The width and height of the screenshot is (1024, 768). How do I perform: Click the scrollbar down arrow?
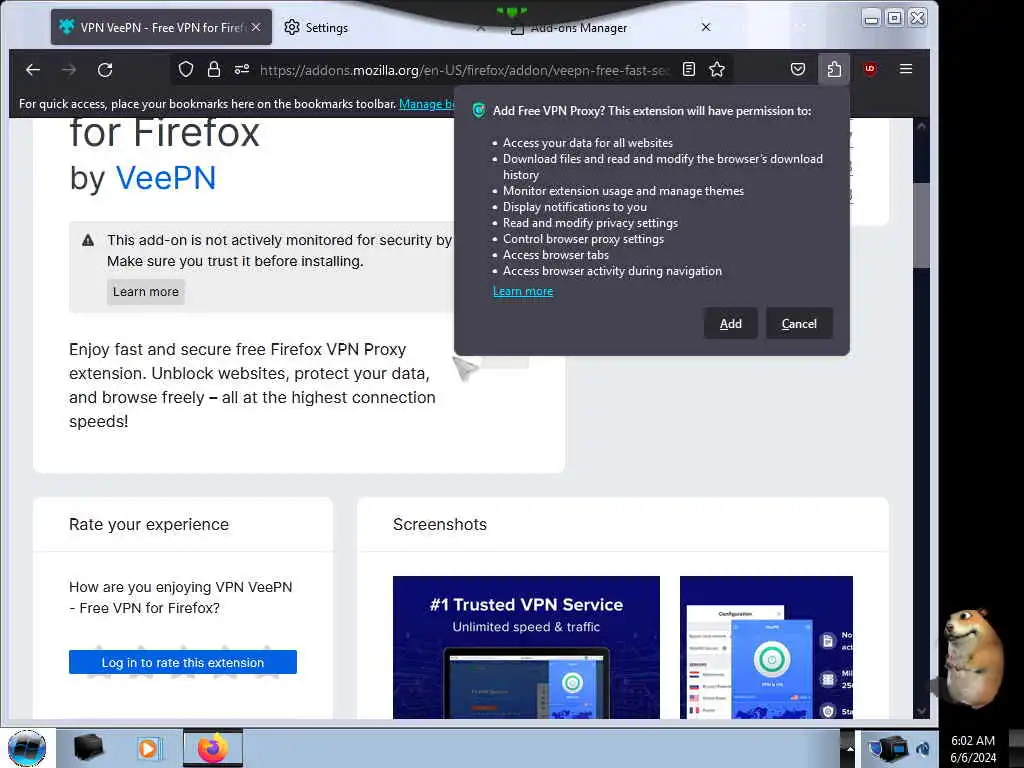coord(921,711)
